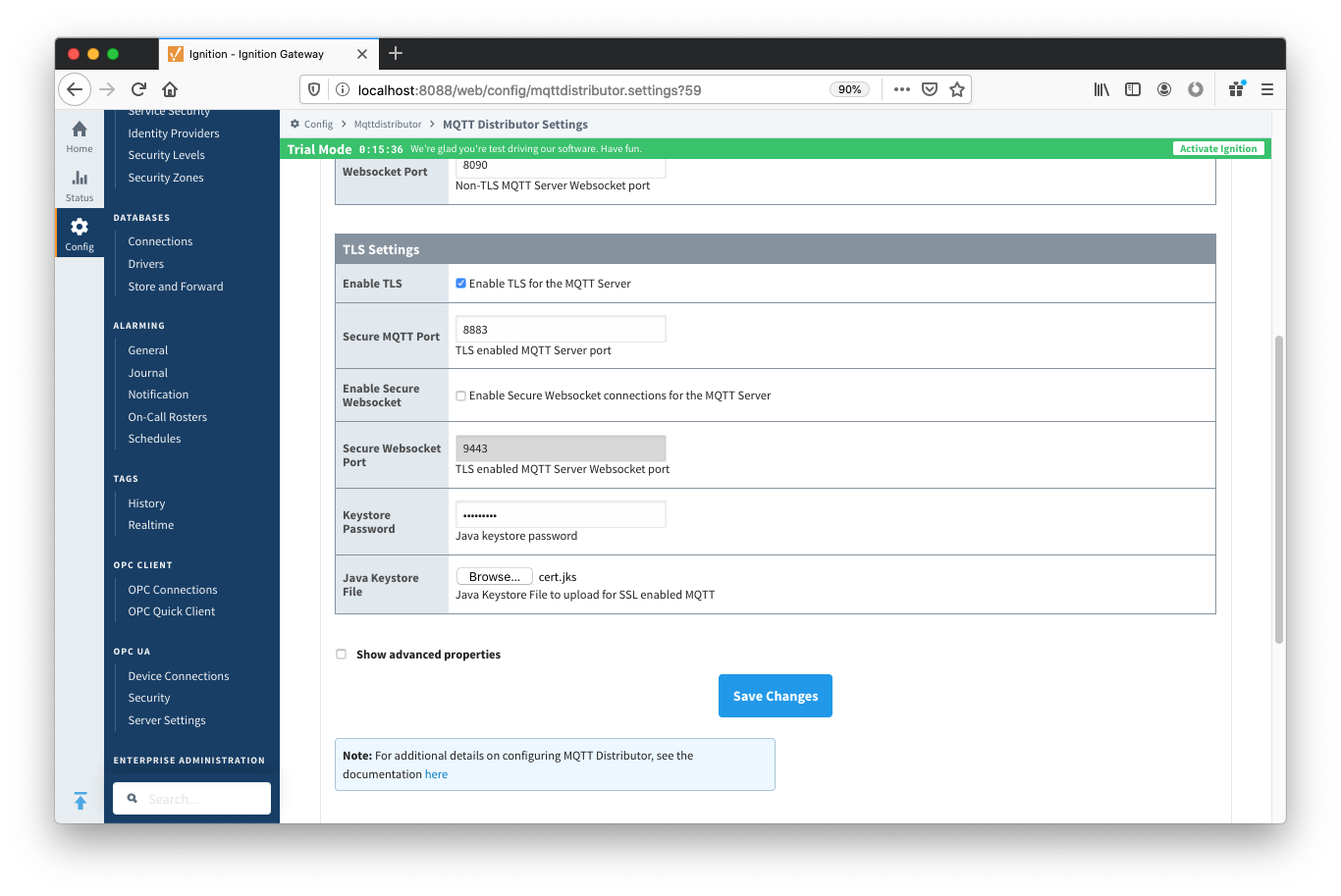This screenshot has height=896, width=1341.
Task: Open Security Zones in sidebar
Action: pos(166,178)
